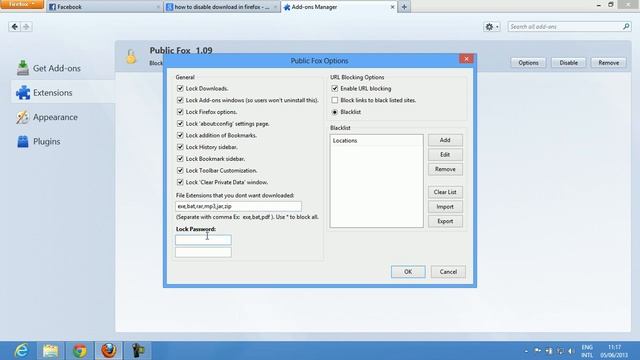640x360 pixels.
Task: Open a new tab with plus button
Action: click(x=404, y=7)
